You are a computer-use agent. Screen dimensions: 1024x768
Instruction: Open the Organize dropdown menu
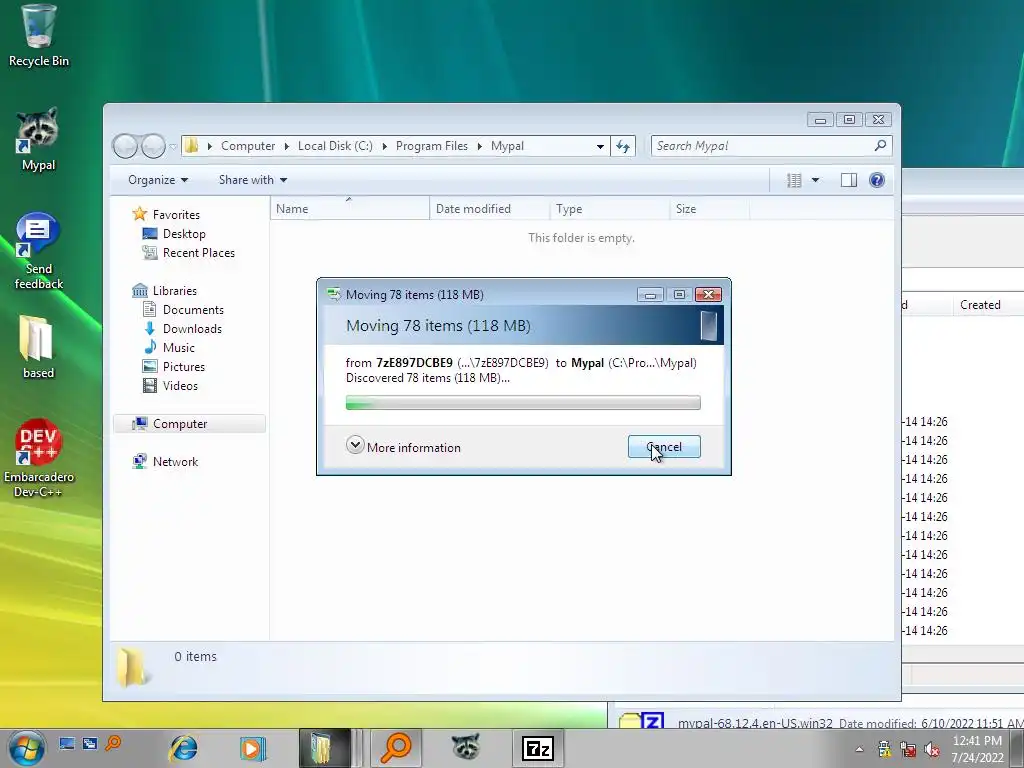coord(158,180)
